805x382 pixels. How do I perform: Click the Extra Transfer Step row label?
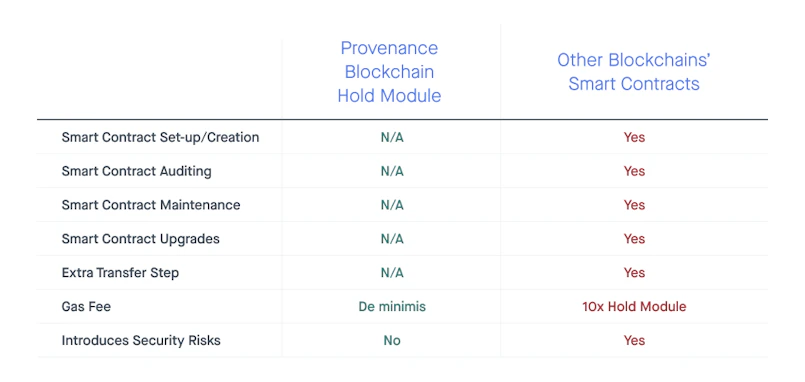(x=120, y=273)
